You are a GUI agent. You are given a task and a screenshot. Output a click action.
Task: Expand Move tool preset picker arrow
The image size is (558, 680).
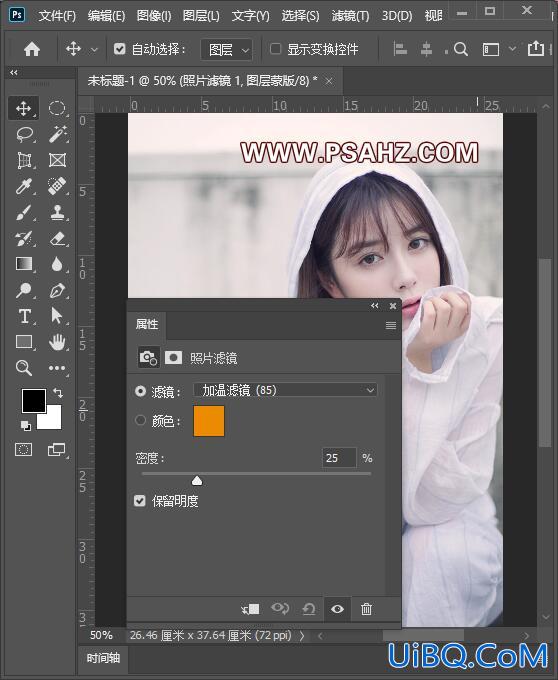tap(94, 50)
